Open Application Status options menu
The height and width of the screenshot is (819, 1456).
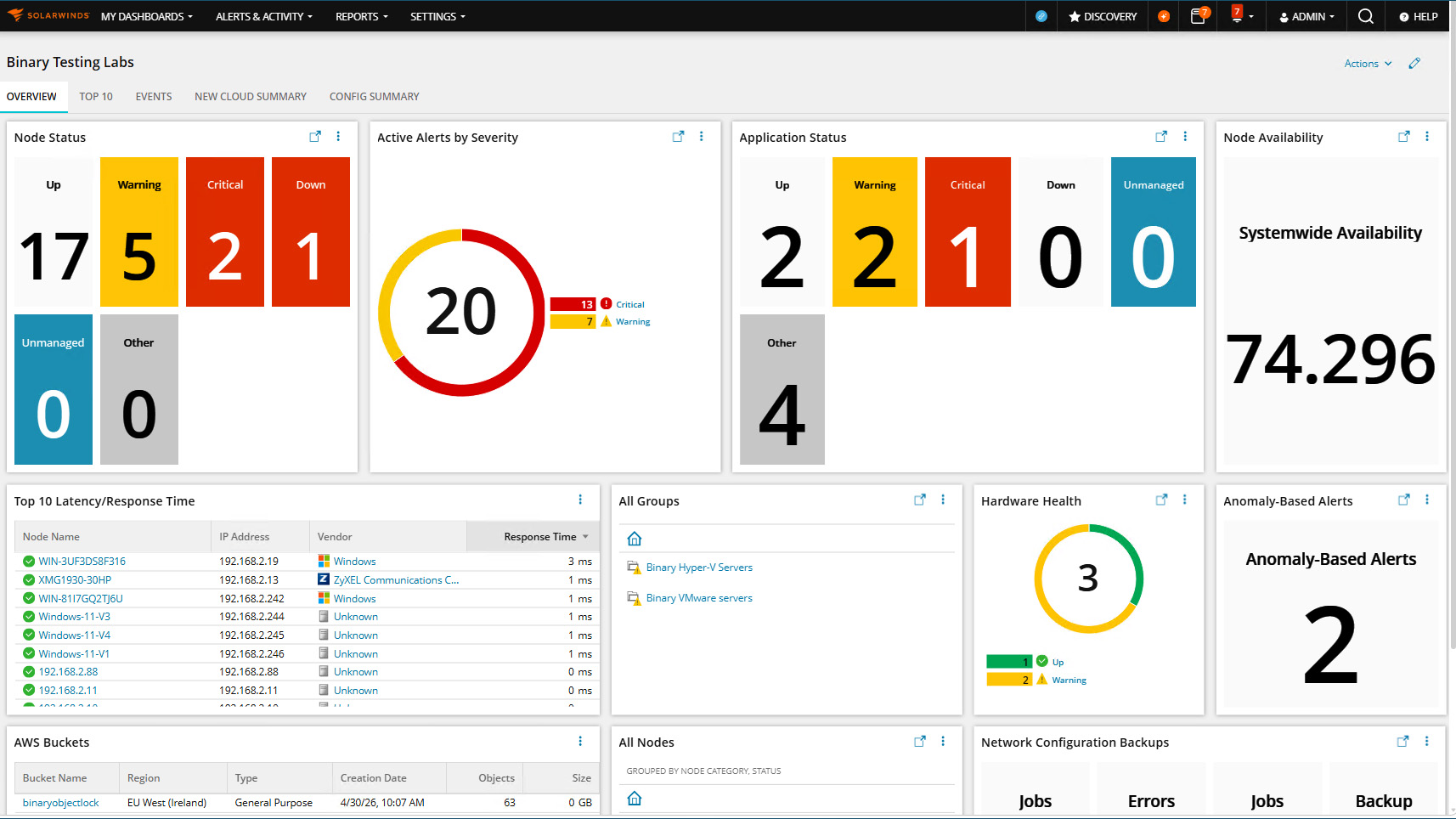click(x=1185, y=137)
